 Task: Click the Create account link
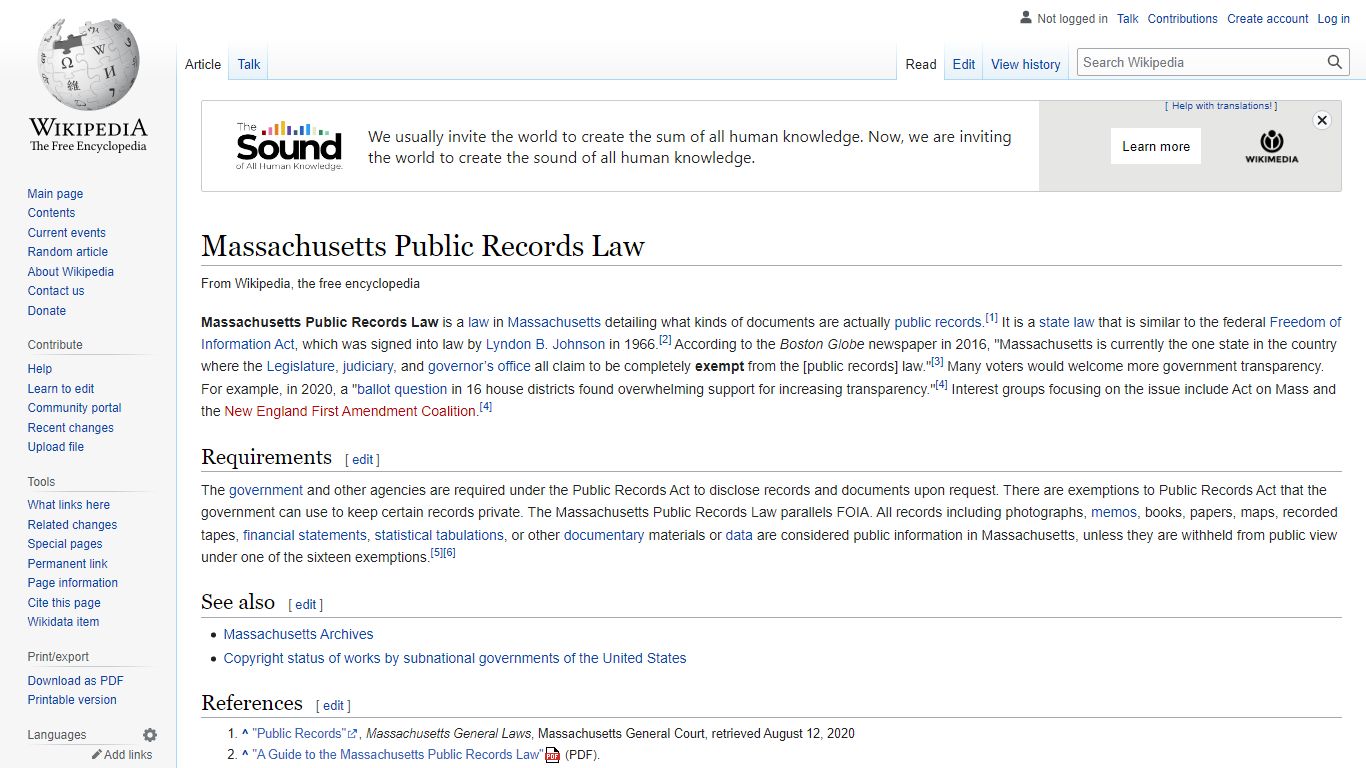(x=1268, y=19)
